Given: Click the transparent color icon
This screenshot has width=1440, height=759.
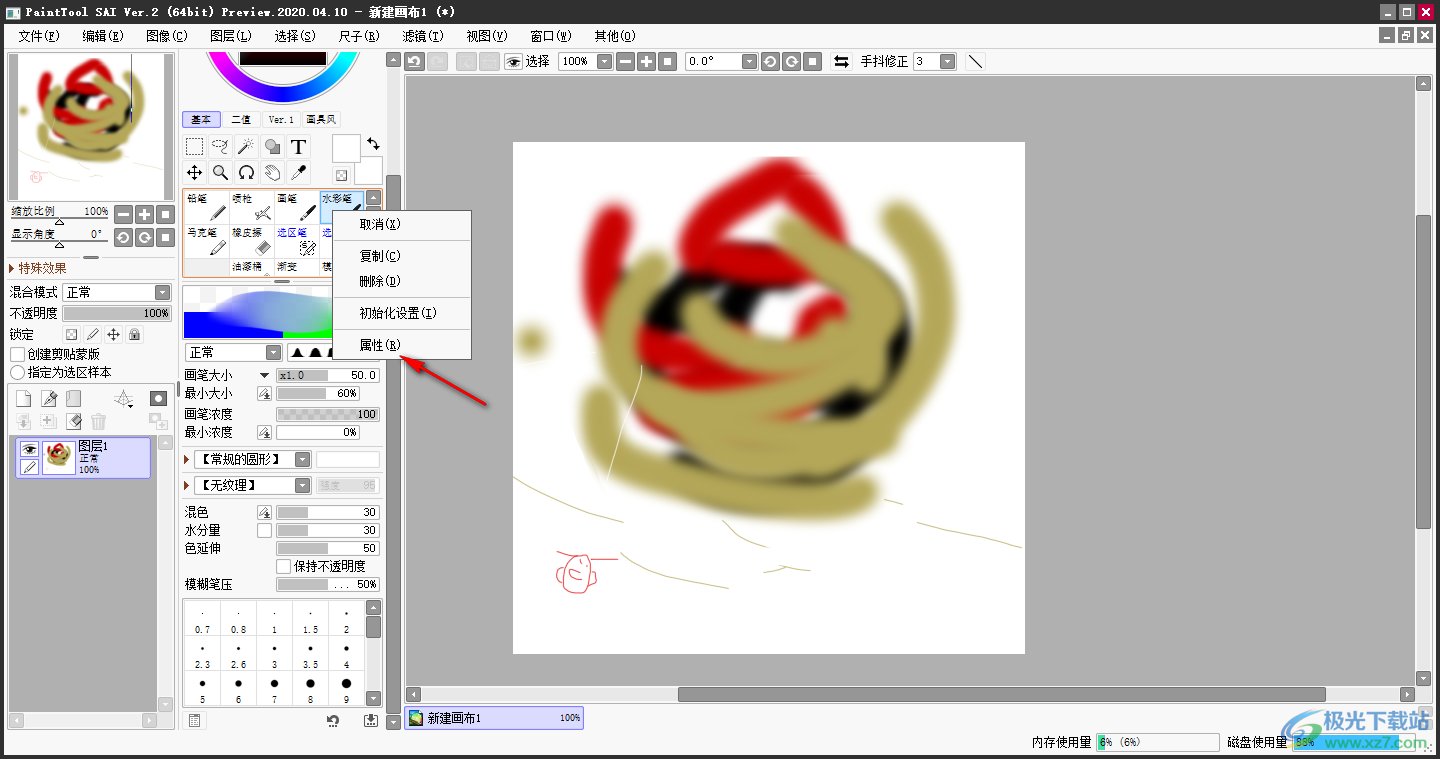Looking at the screenshot, I should pyautogui.click(x=341, y=175).
